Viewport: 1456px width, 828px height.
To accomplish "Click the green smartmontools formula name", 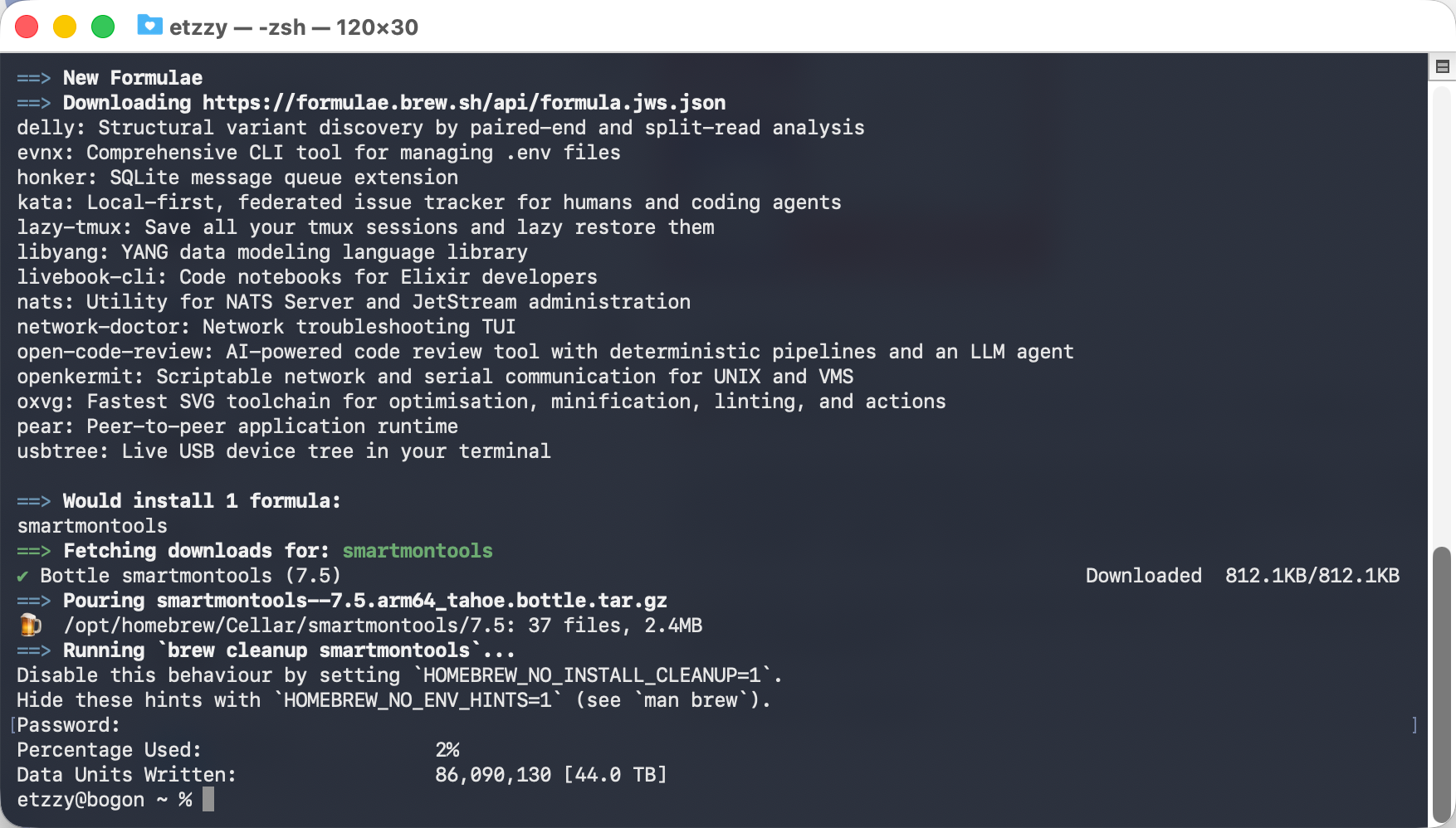I will pyautogui.click(x=418, y=551).
